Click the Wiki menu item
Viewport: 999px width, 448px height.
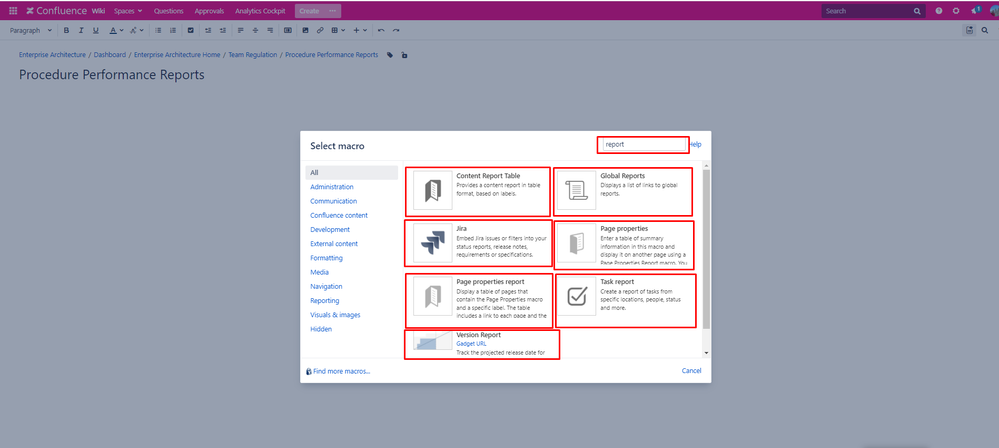click(98, 11)
